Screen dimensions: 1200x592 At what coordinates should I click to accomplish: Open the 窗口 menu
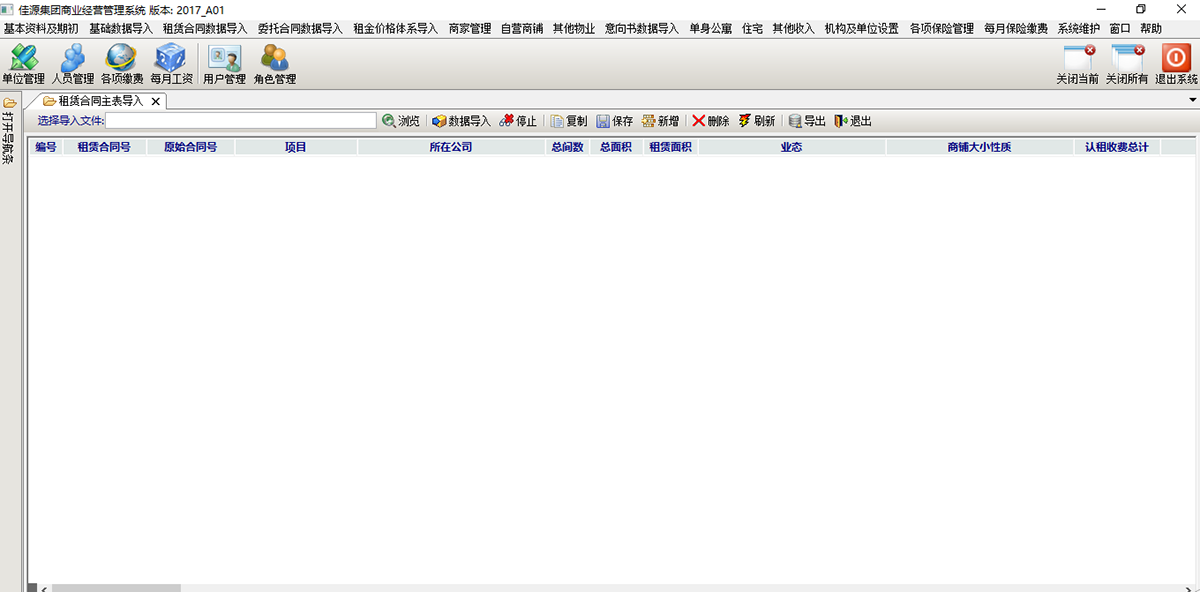1120,28
